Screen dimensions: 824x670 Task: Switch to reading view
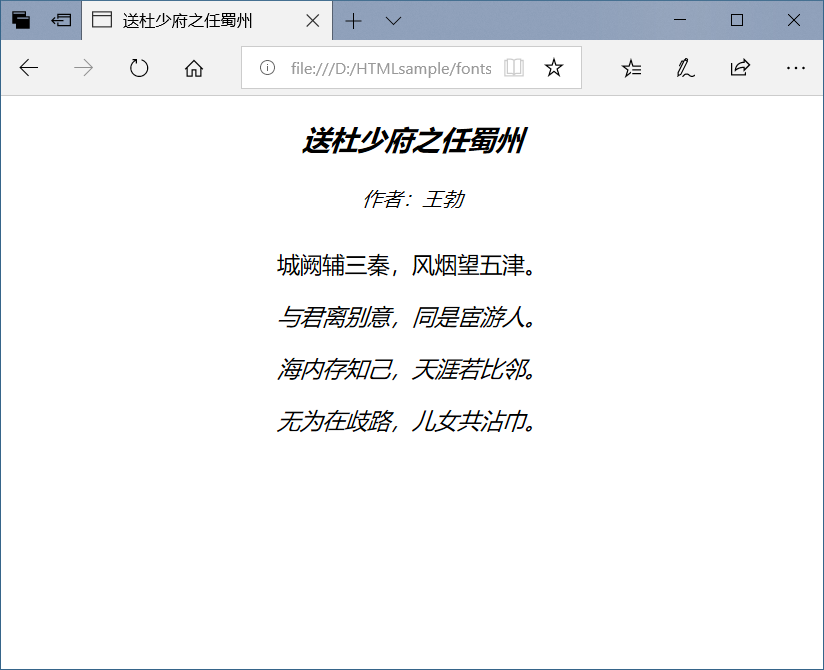[513, 68]
